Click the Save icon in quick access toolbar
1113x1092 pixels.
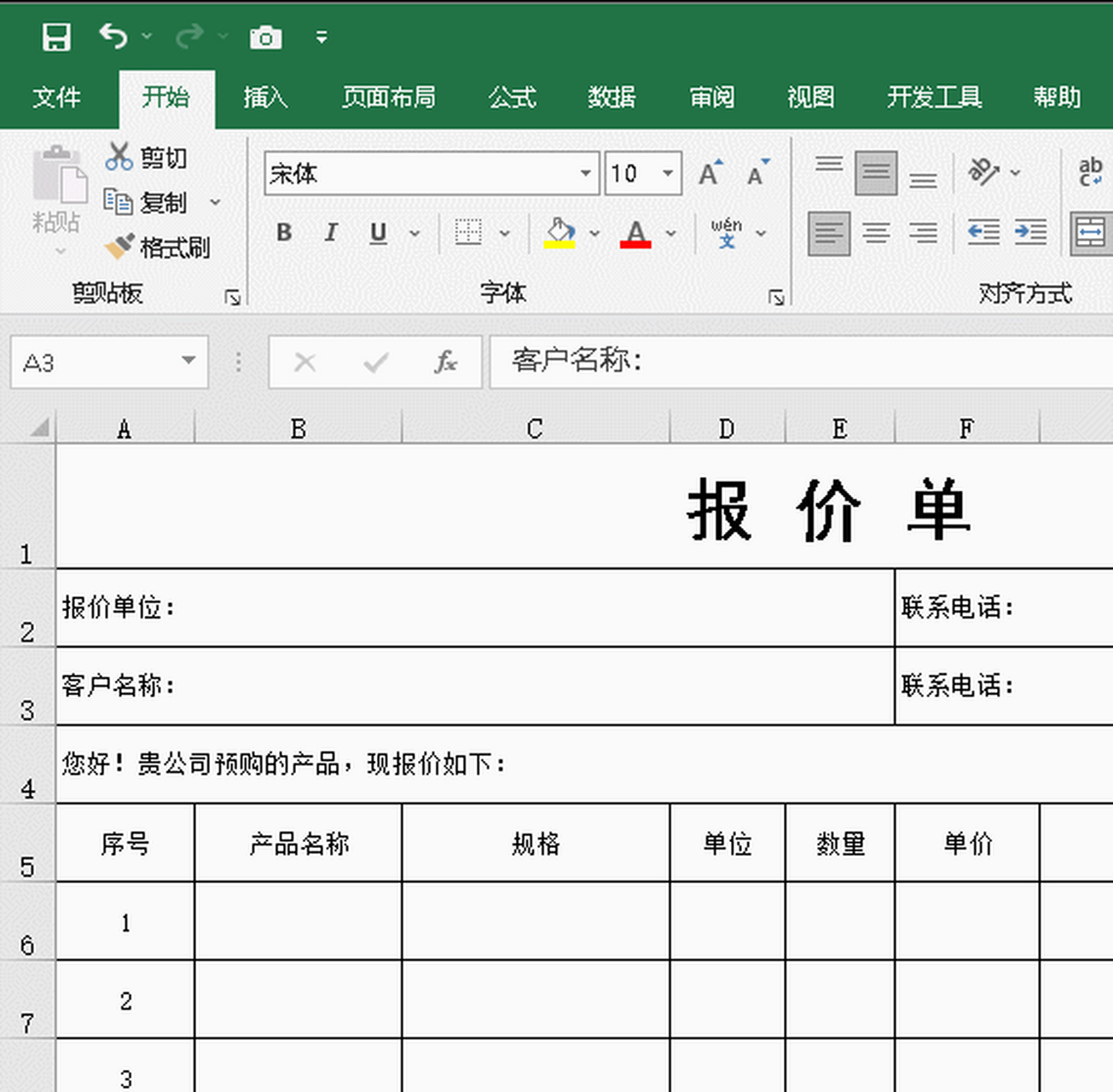56,37
